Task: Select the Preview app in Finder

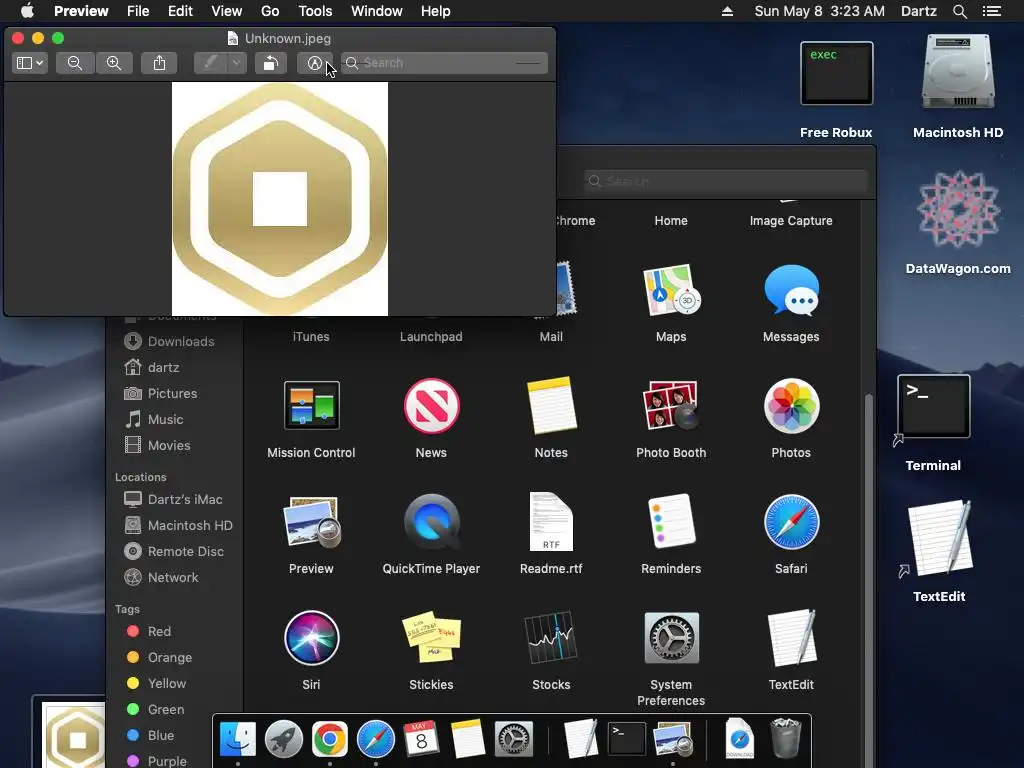Action: (312, 522)
